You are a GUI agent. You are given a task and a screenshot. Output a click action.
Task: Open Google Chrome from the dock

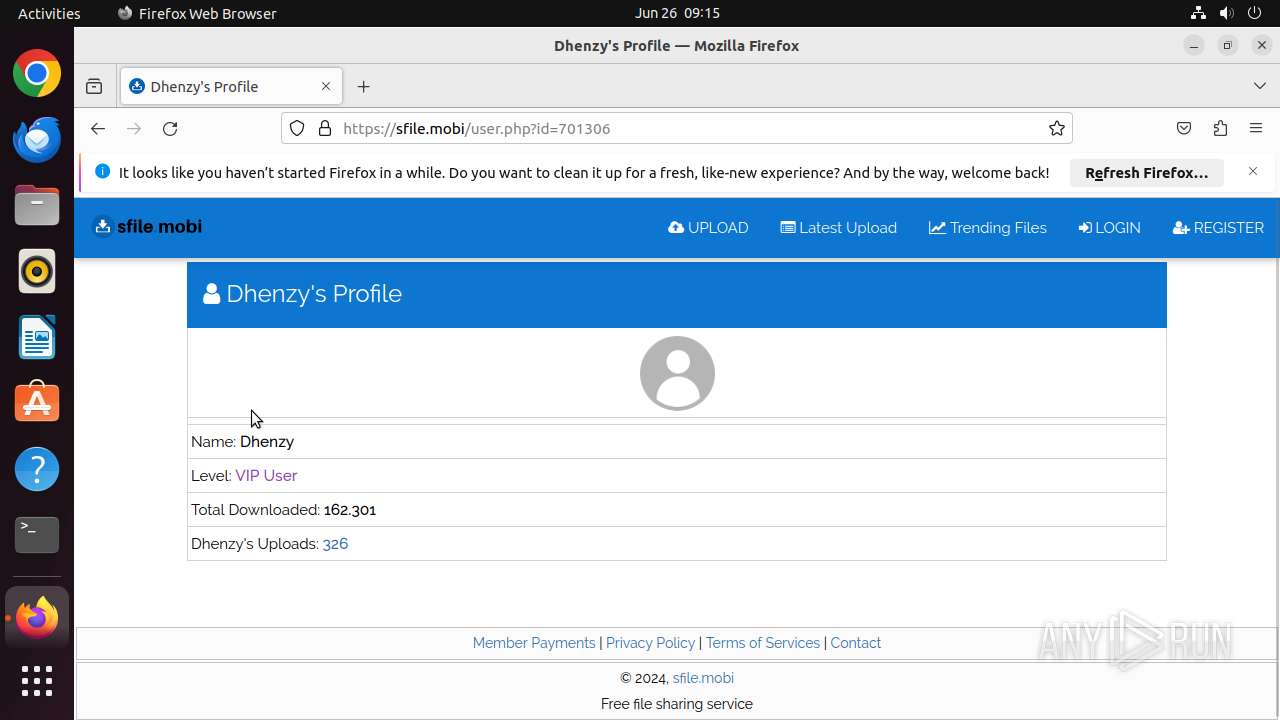point(37,74)
